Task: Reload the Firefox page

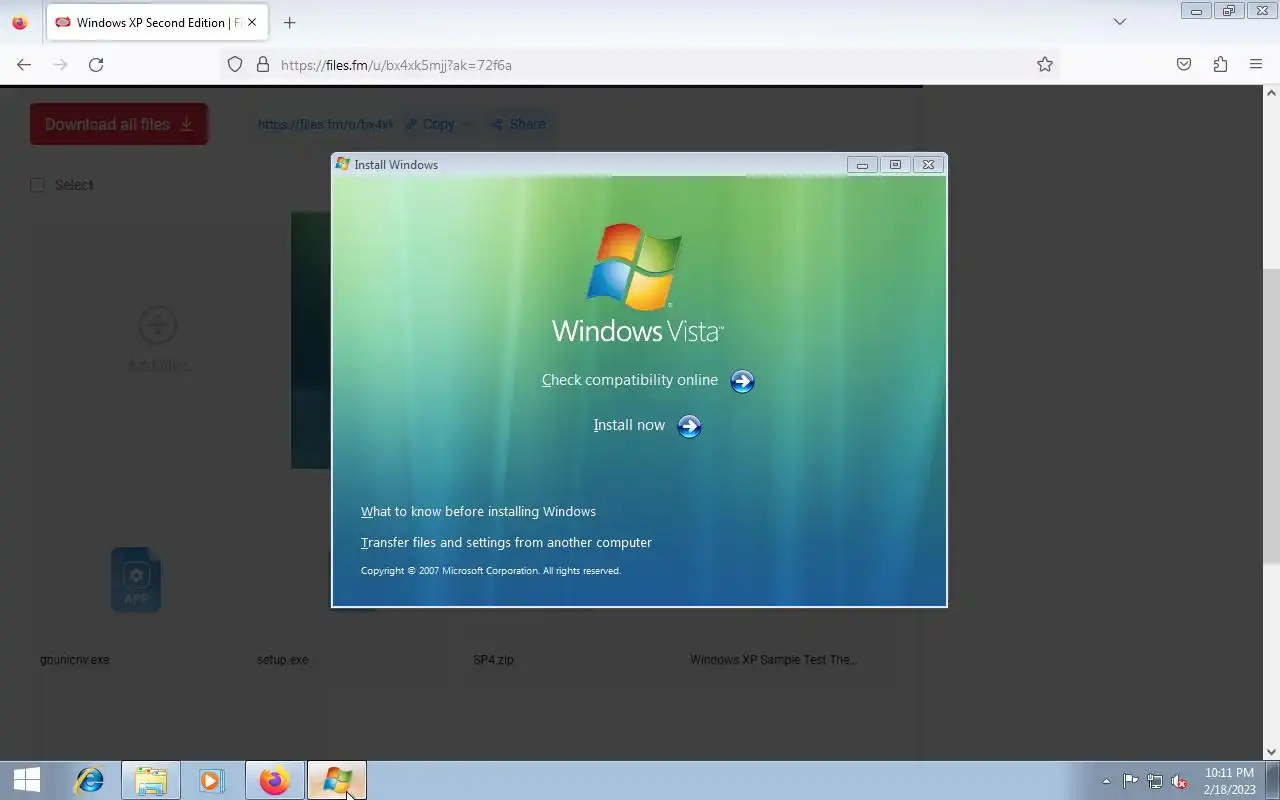Action: pyautogui.click(x=96, y=65)
